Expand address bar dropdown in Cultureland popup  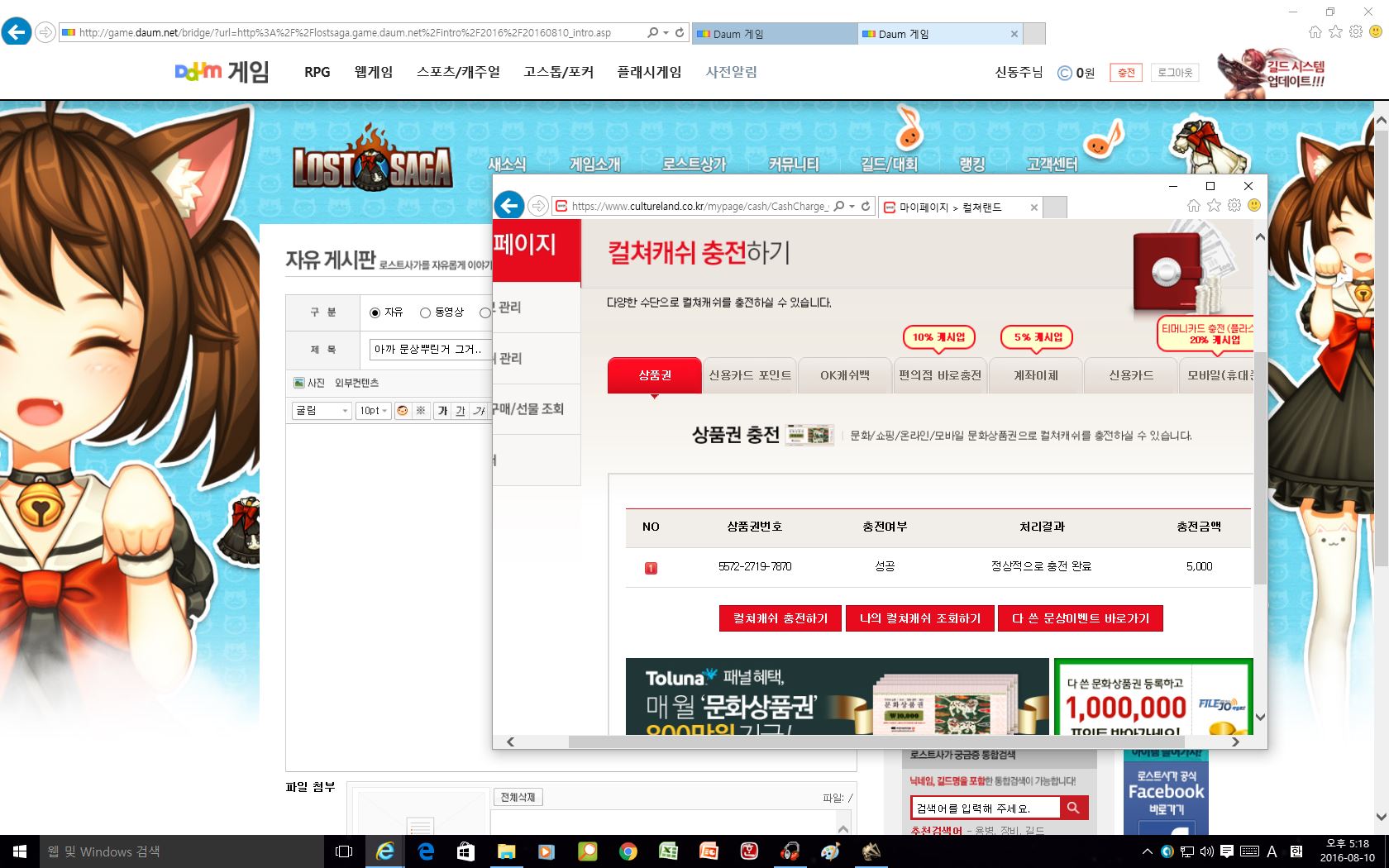852,206
